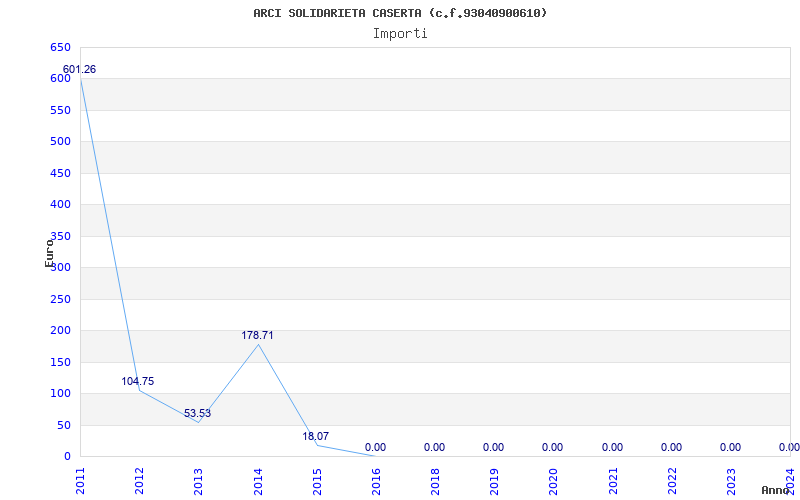Click the 100 y-axis tick label
The height and width of the screenshot is (500, 800).
[x=60, y=393]
